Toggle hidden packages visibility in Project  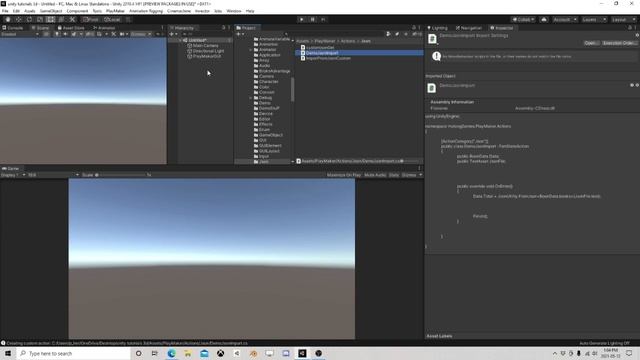tap(417, 34)
